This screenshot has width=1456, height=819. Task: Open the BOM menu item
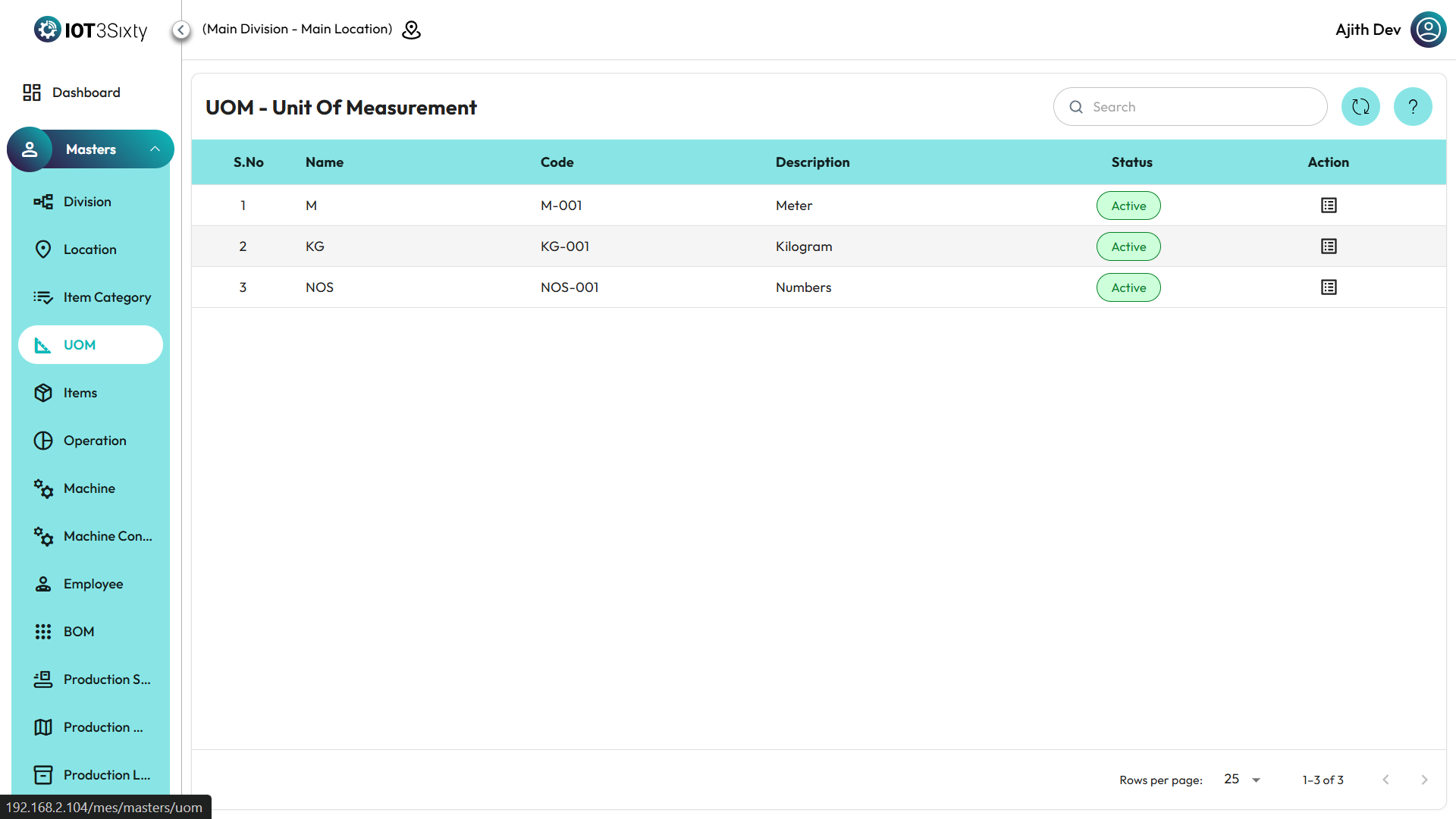[x=79, y=632]
